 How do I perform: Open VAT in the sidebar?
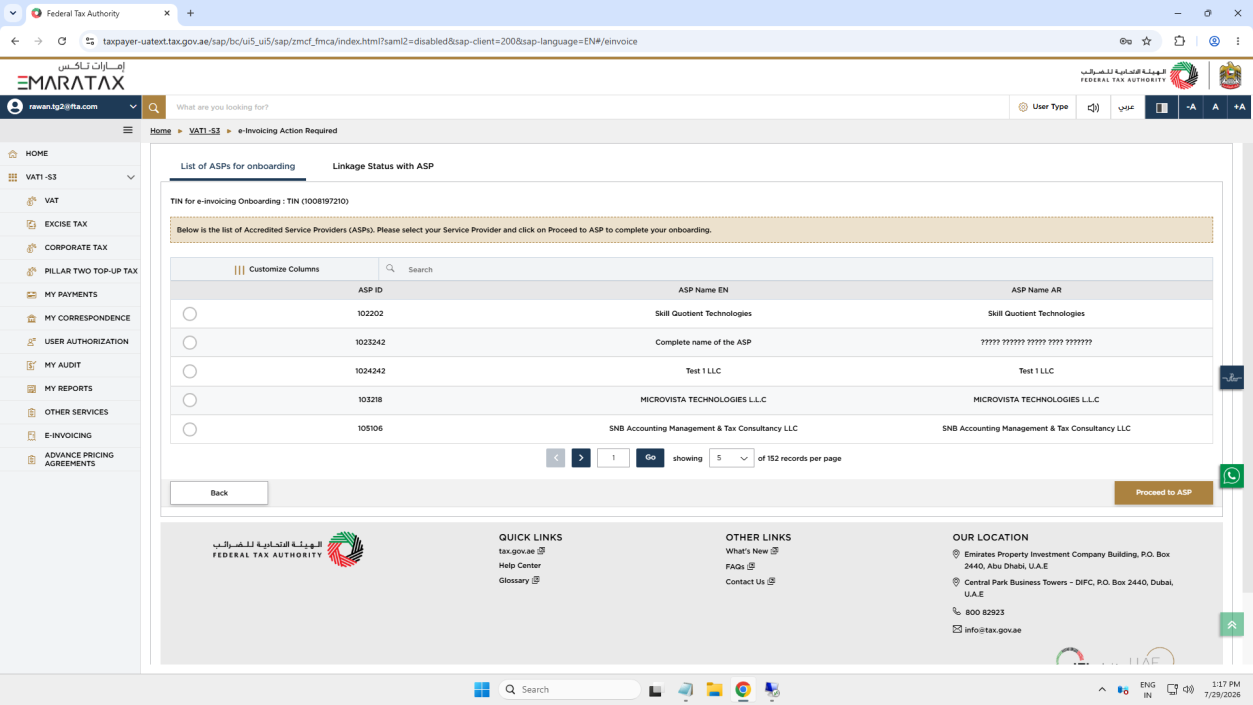click(x=52, y=201)
